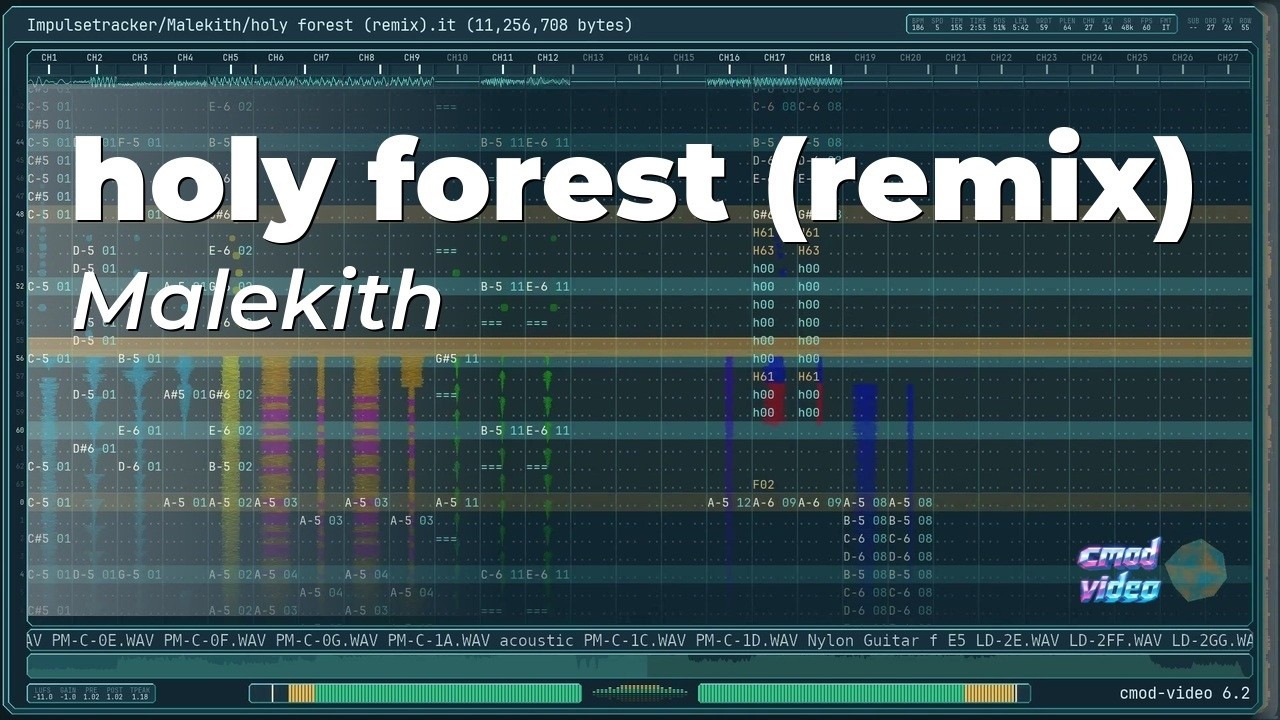
Task: Click the center spectrum mini display
Action: [640, 691]
